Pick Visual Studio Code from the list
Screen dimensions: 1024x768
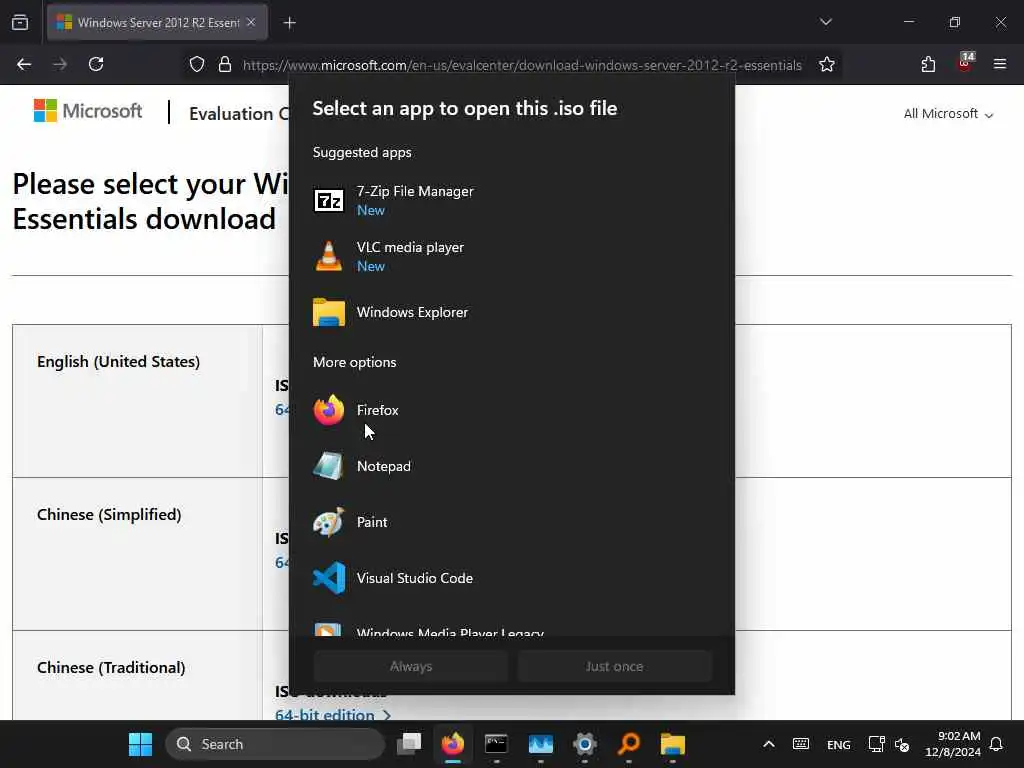[511, 578]
